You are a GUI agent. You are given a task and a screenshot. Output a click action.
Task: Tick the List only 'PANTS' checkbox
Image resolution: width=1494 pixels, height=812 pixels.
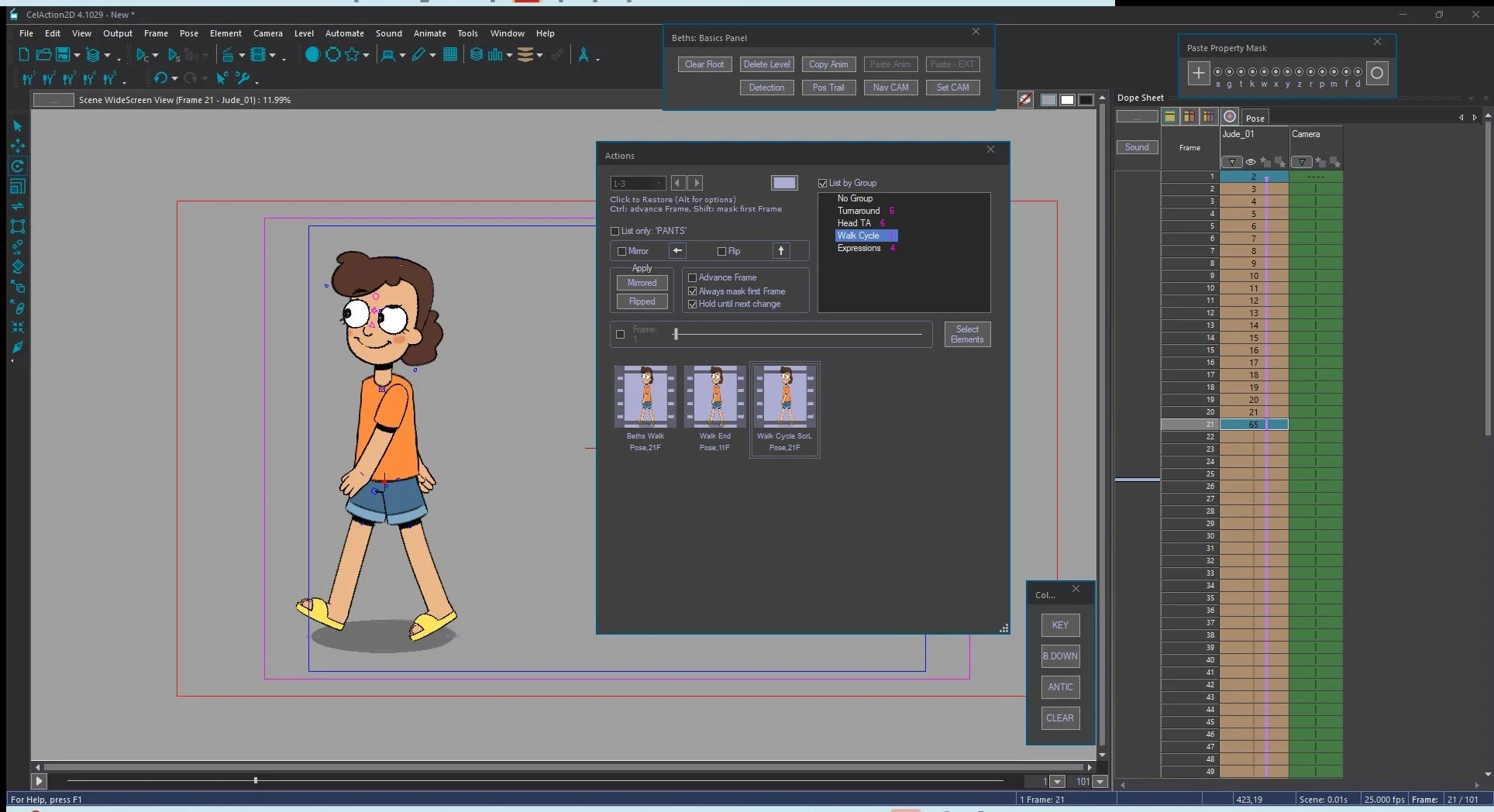[614, 231]
